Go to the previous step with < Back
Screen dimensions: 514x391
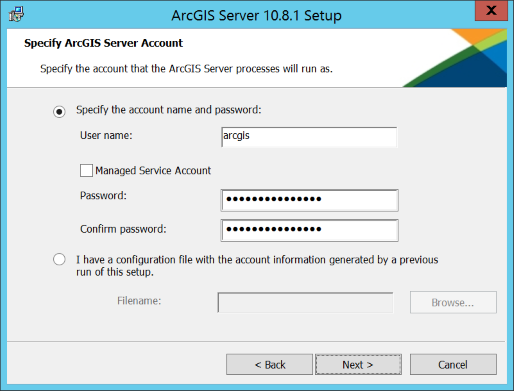tap(269, 364)
